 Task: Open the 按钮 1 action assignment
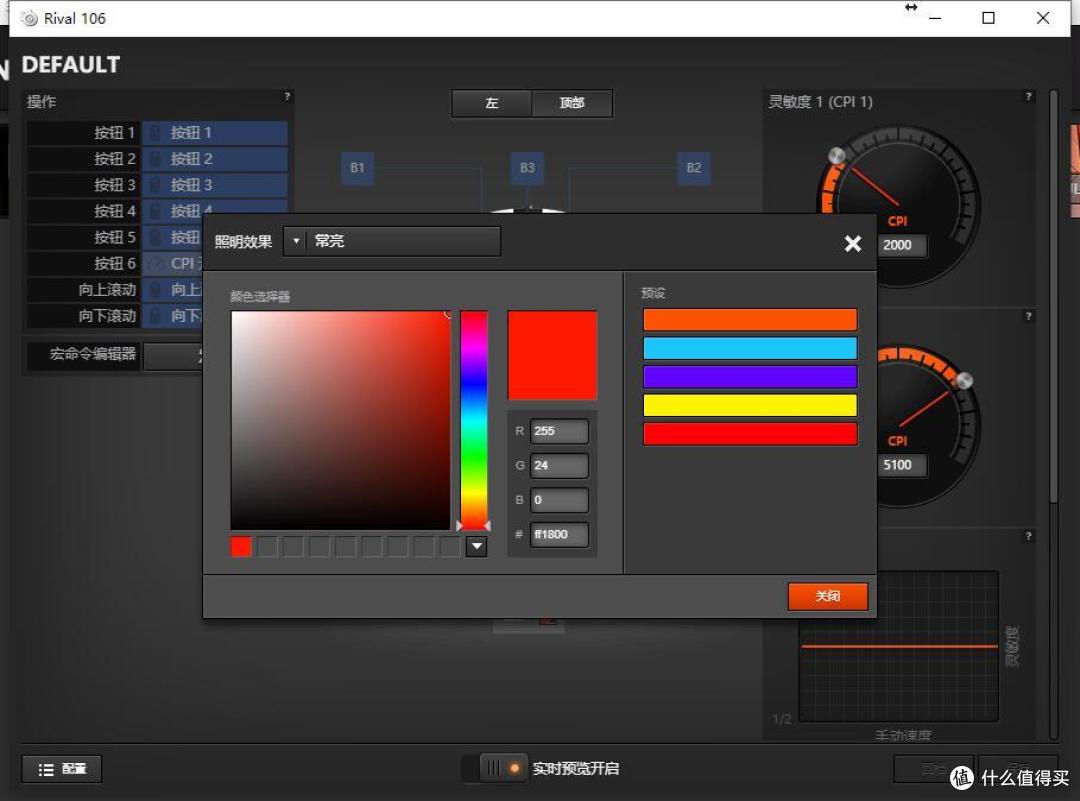point(215,133)
